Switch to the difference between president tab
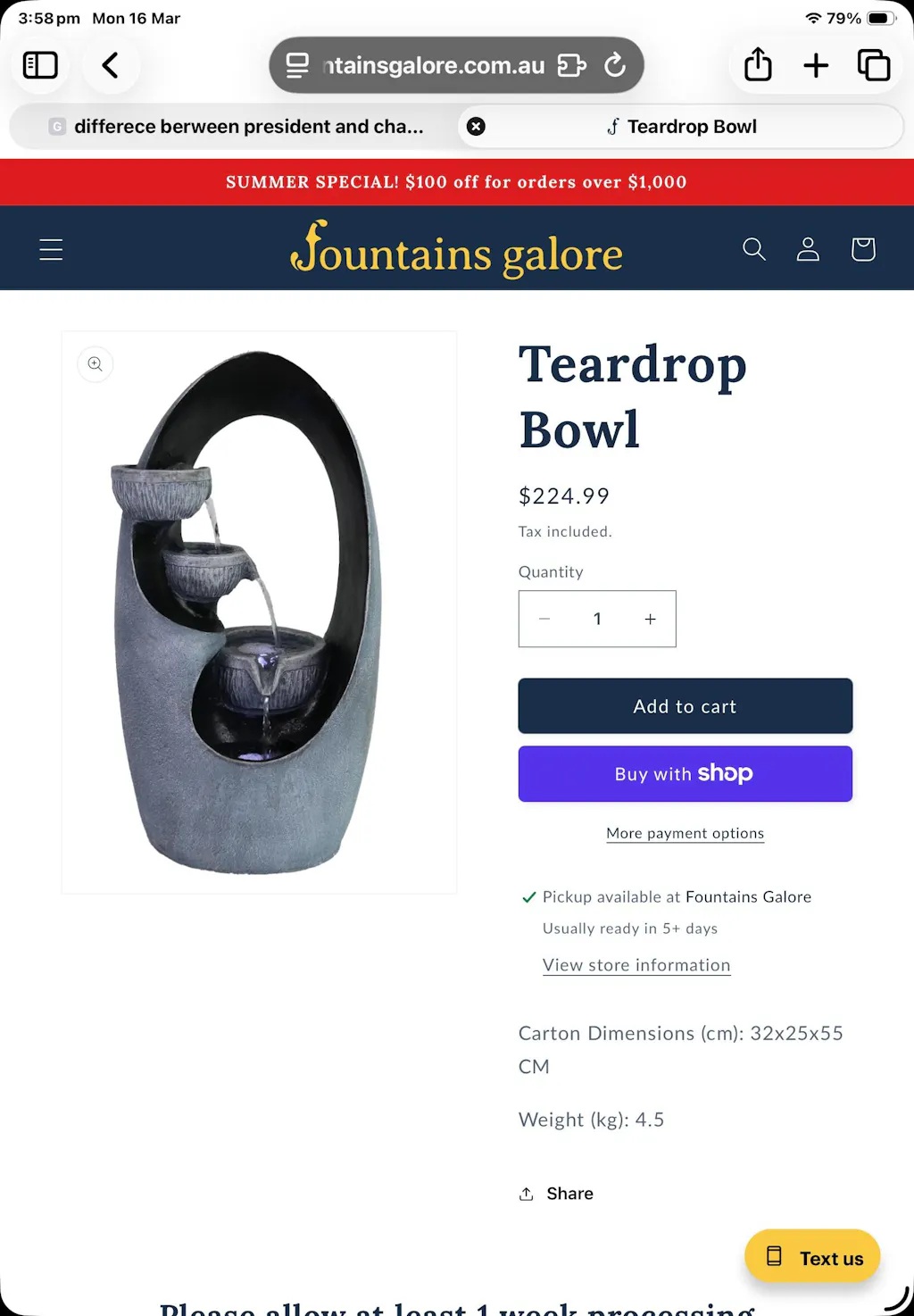The width and height of the screenshot is (914, 1316). (235, 127)
